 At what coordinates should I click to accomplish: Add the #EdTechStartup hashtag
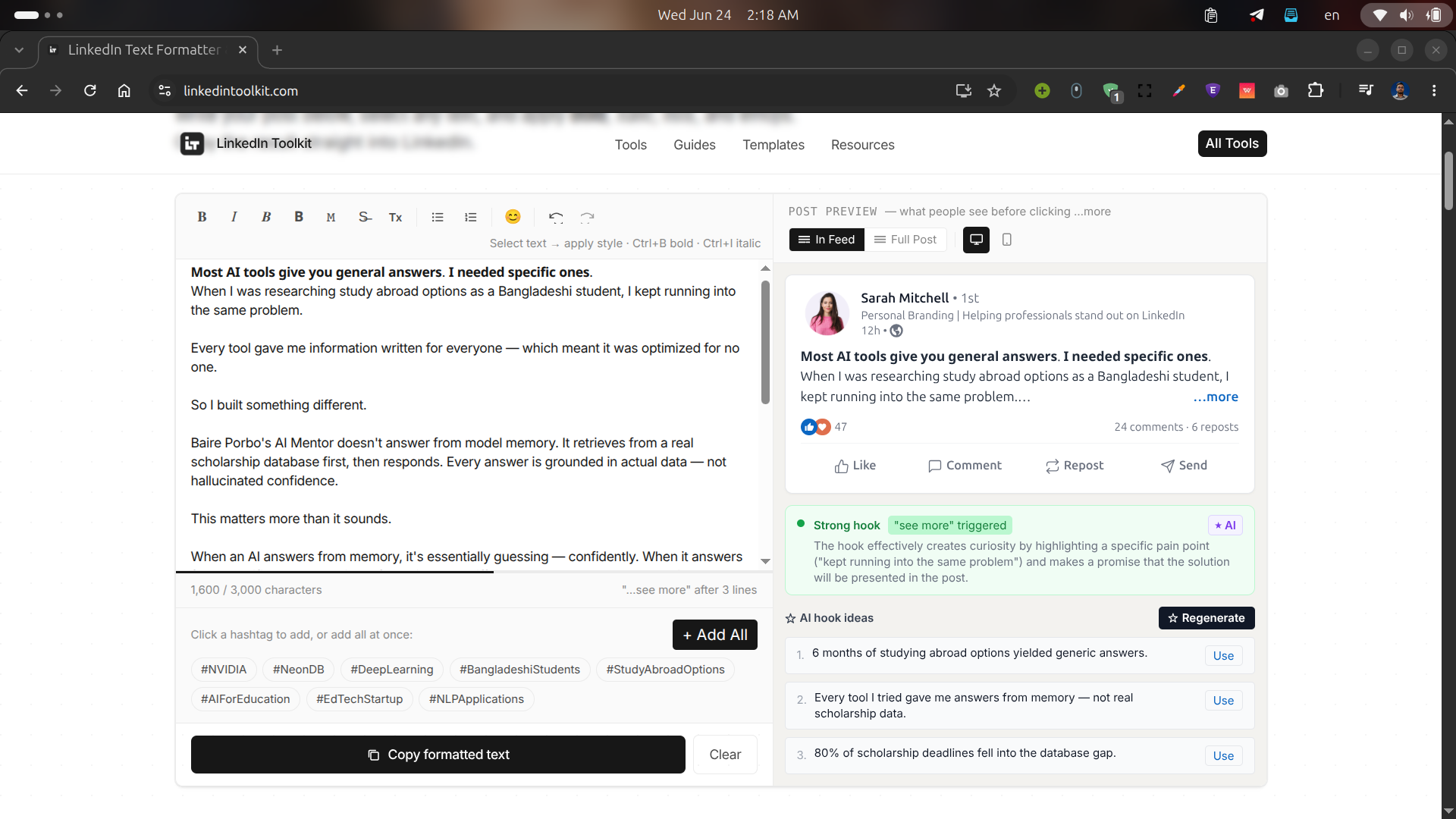pos(359,699)
